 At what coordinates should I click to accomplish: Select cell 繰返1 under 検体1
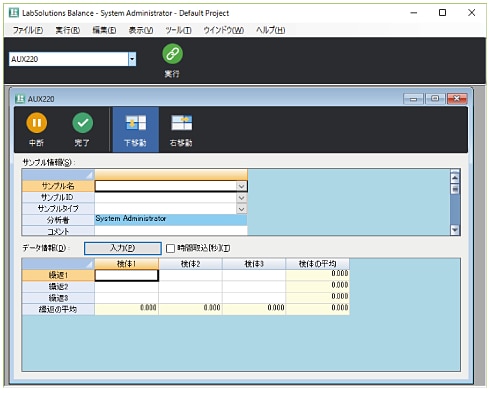click(127, 275)
